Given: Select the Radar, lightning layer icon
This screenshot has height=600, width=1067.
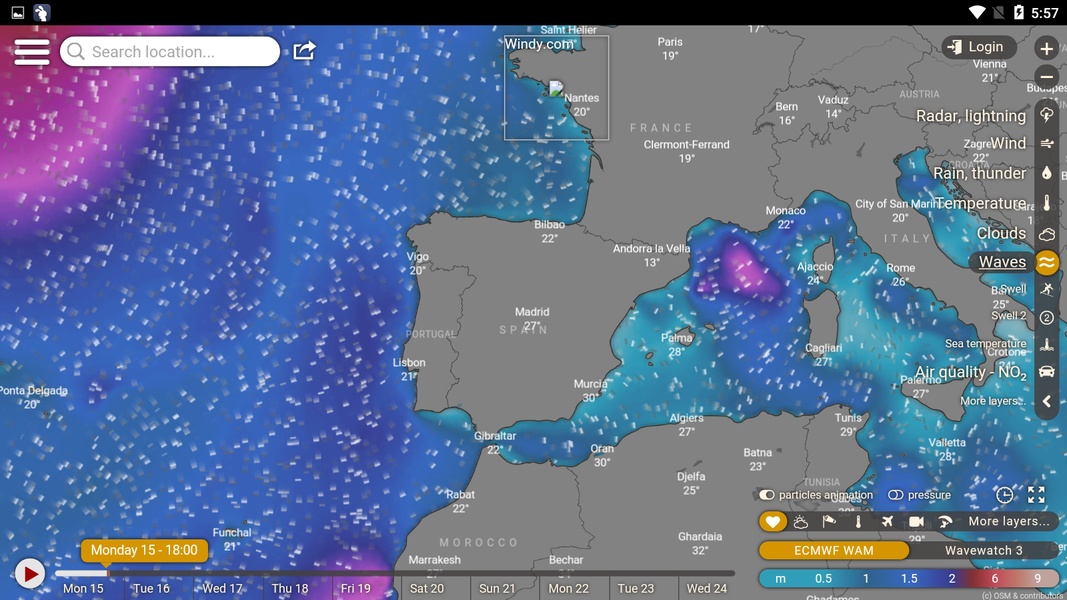Looking at the screenshot, I should point(1046,115).
